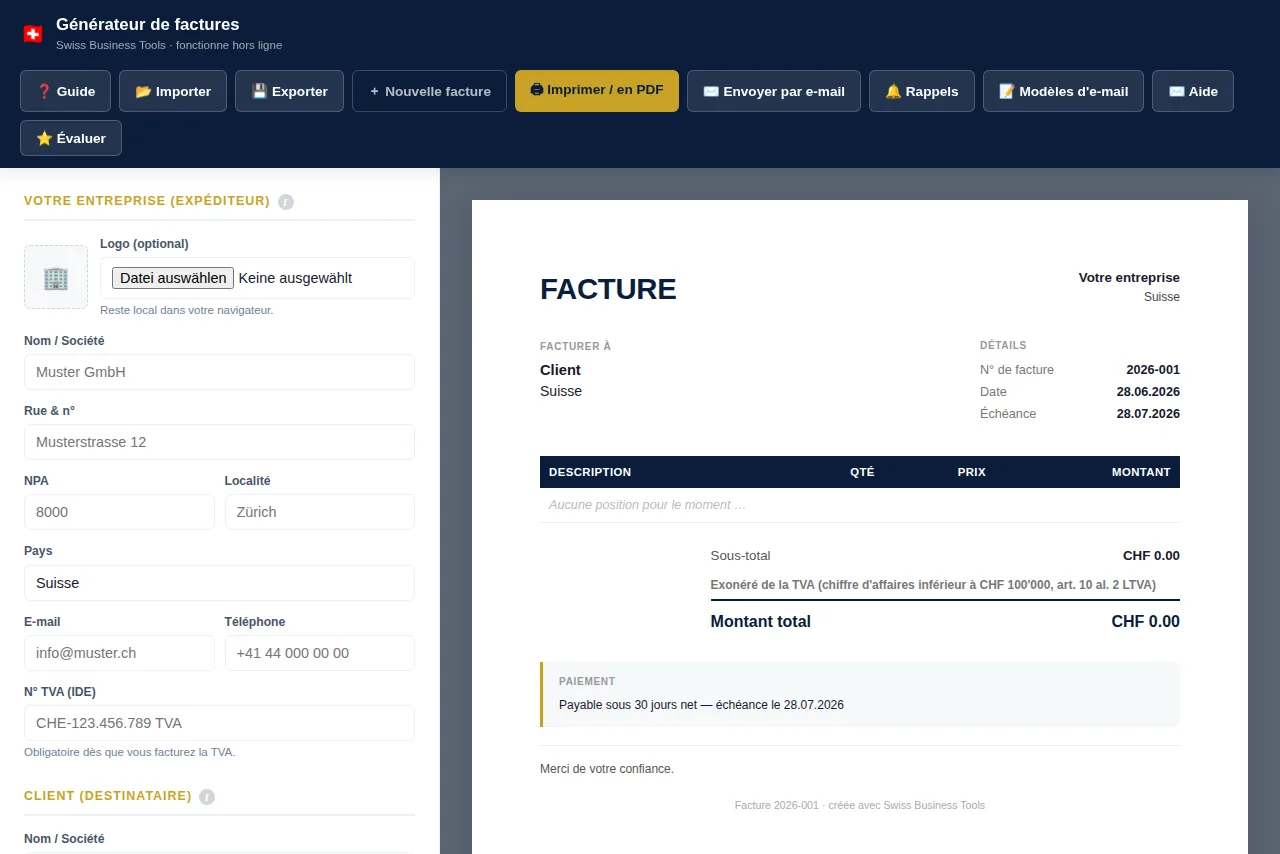Click Imprimer / en PDF button
Screen dimensions: 1280x854
pyautogui.click(x=597, y=91)
